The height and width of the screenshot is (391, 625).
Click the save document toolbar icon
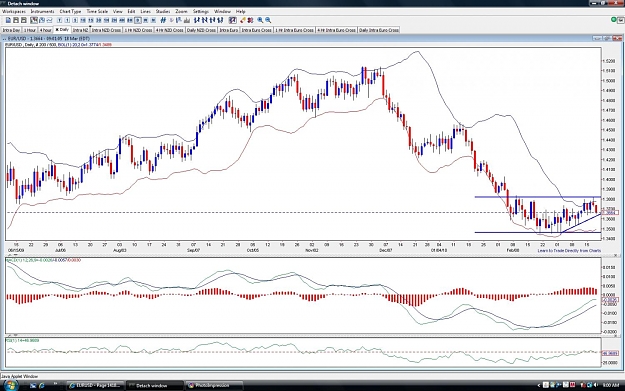tap(16, 20)
